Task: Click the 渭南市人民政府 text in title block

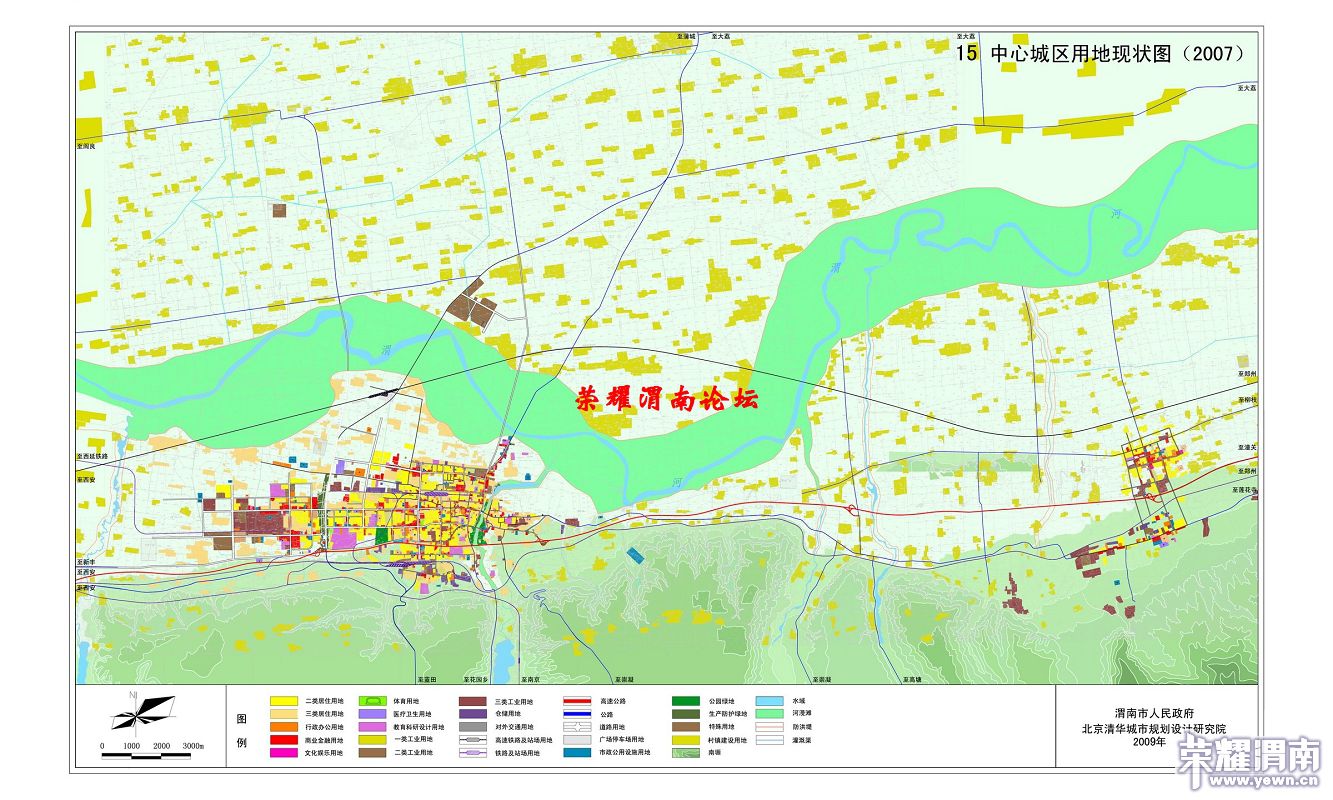Action: 1159,712
